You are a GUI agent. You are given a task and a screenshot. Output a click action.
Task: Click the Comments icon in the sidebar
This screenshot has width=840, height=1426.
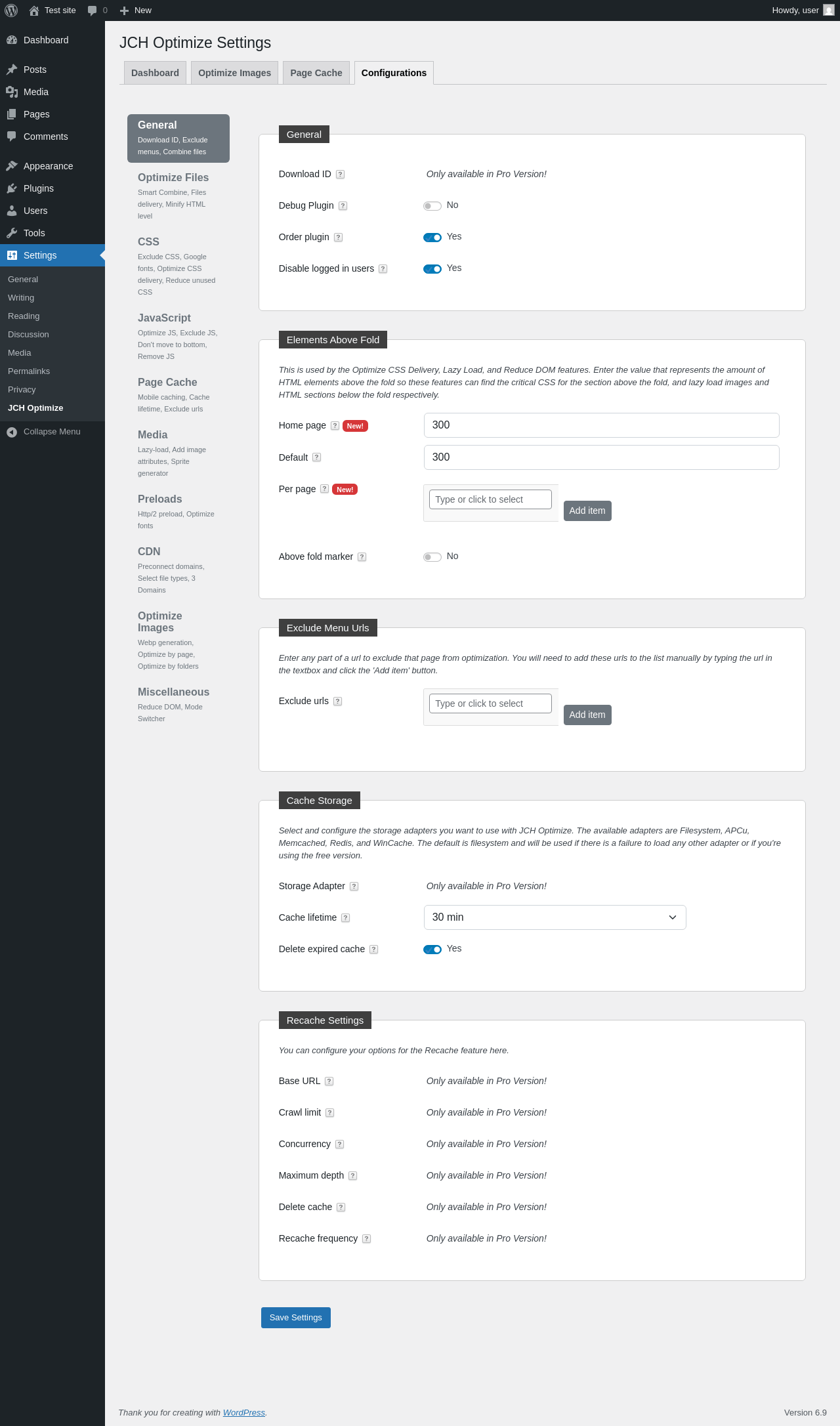[x=12, y=136]
